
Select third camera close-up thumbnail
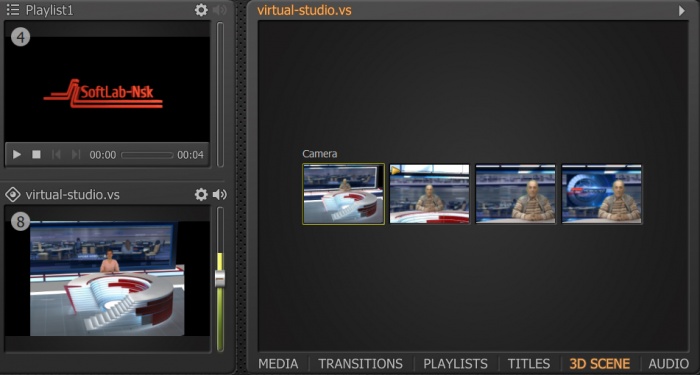point(516,194)
